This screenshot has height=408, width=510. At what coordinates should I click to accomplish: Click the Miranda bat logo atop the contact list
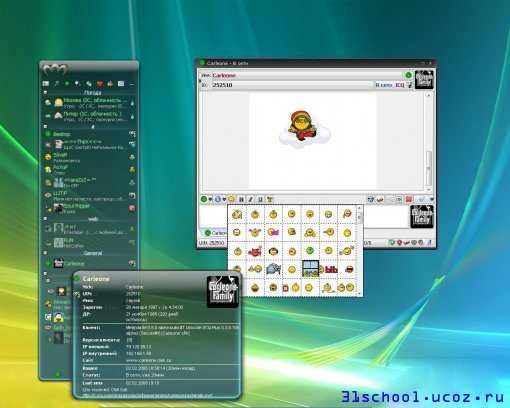tap(54, 69)
